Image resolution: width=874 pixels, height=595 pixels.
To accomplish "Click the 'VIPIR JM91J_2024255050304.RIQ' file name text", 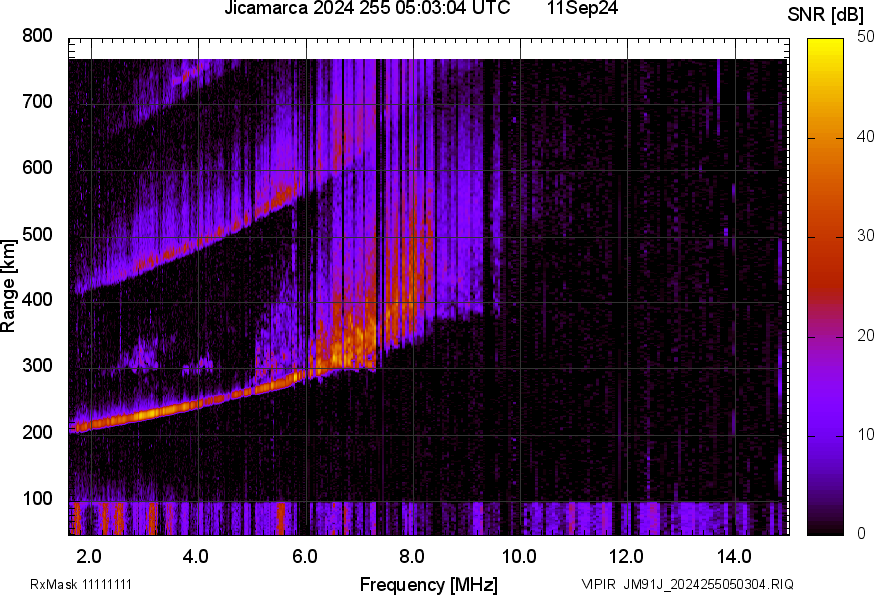I will (687, 584).
